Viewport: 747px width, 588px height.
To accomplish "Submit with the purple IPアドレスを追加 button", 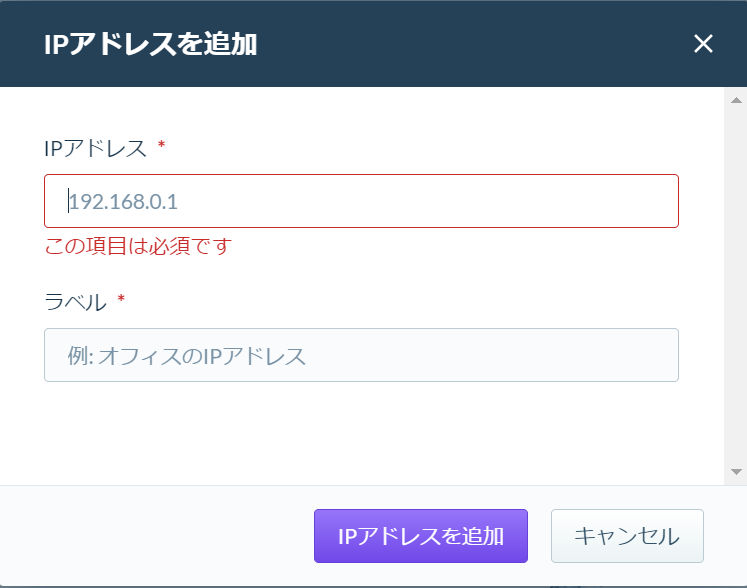I will click(x=421, y=536).
